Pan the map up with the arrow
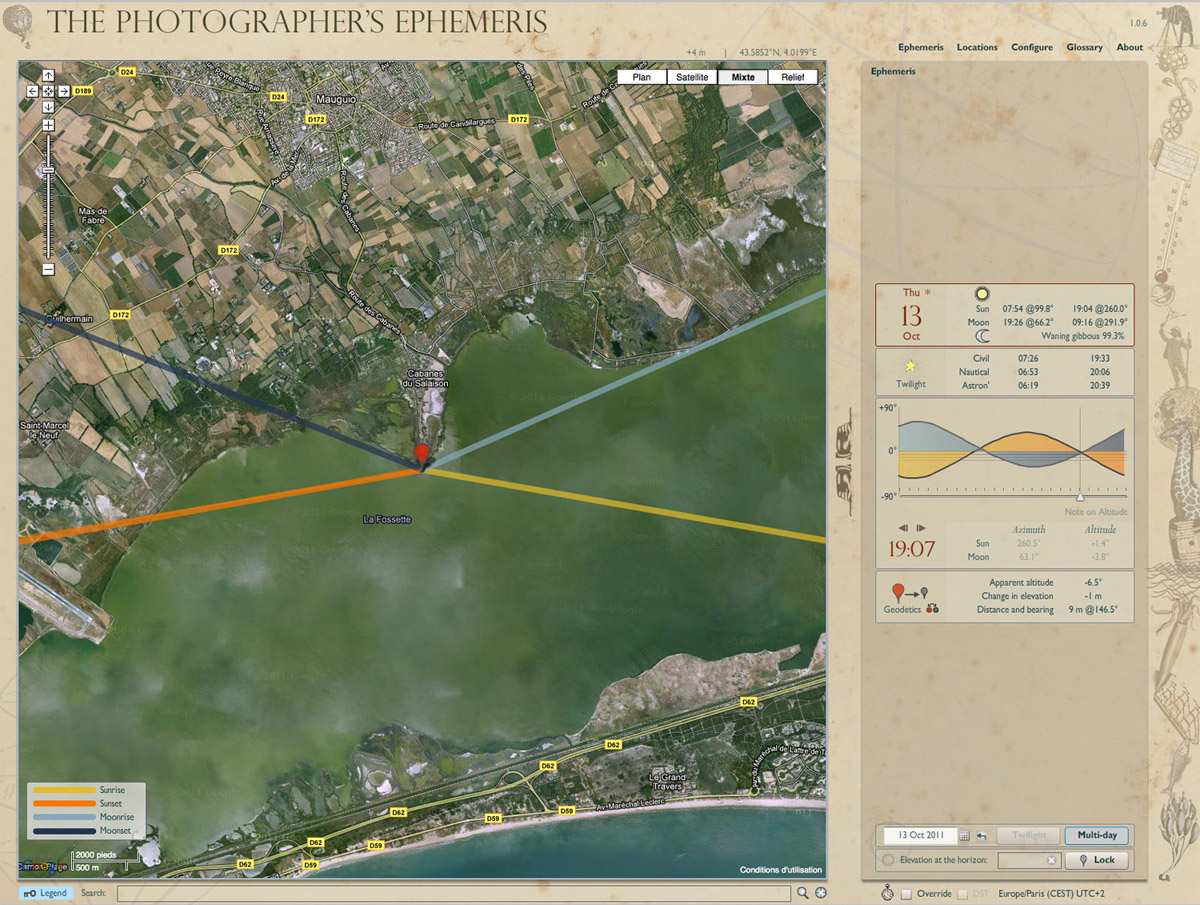1200x905 pixels. pyautogui.click(x=47, y=76)
